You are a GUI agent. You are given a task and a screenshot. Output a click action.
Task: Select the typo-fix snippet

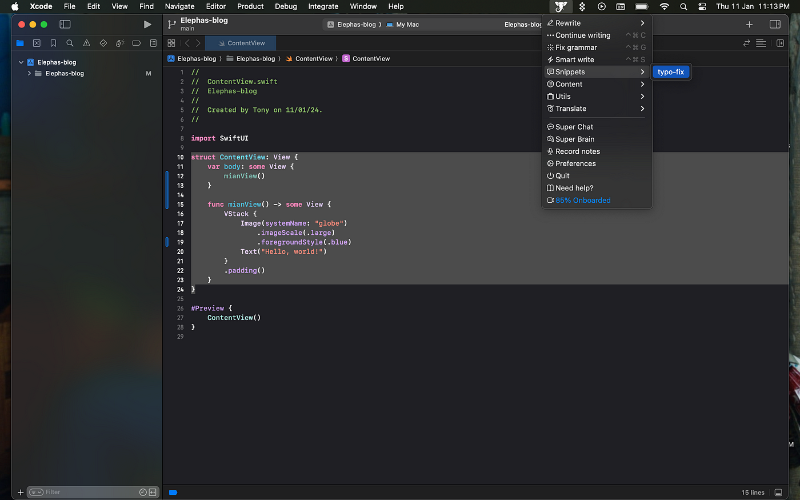(671, 72)
